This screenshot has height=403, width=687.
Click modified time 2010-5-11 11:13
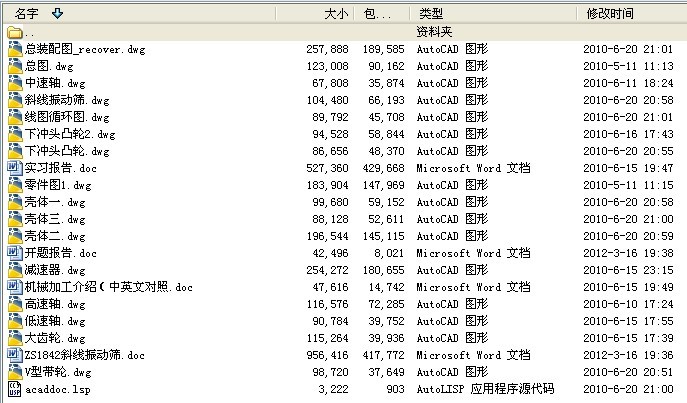[x=628, y=66]
